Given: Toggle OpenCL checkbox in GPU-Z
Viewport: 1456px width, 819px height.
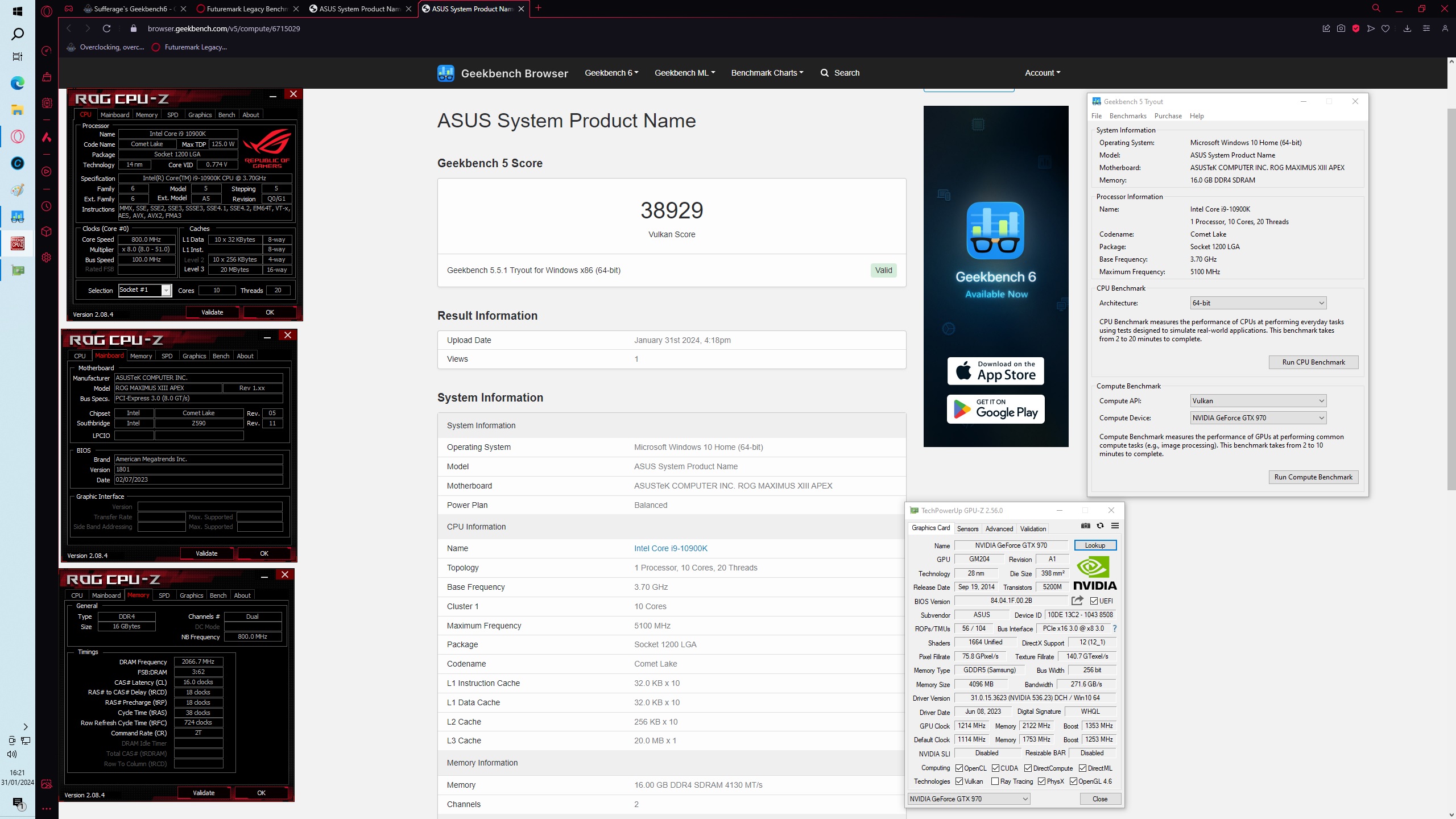Looking at the screenshot, I should (959, 768).
